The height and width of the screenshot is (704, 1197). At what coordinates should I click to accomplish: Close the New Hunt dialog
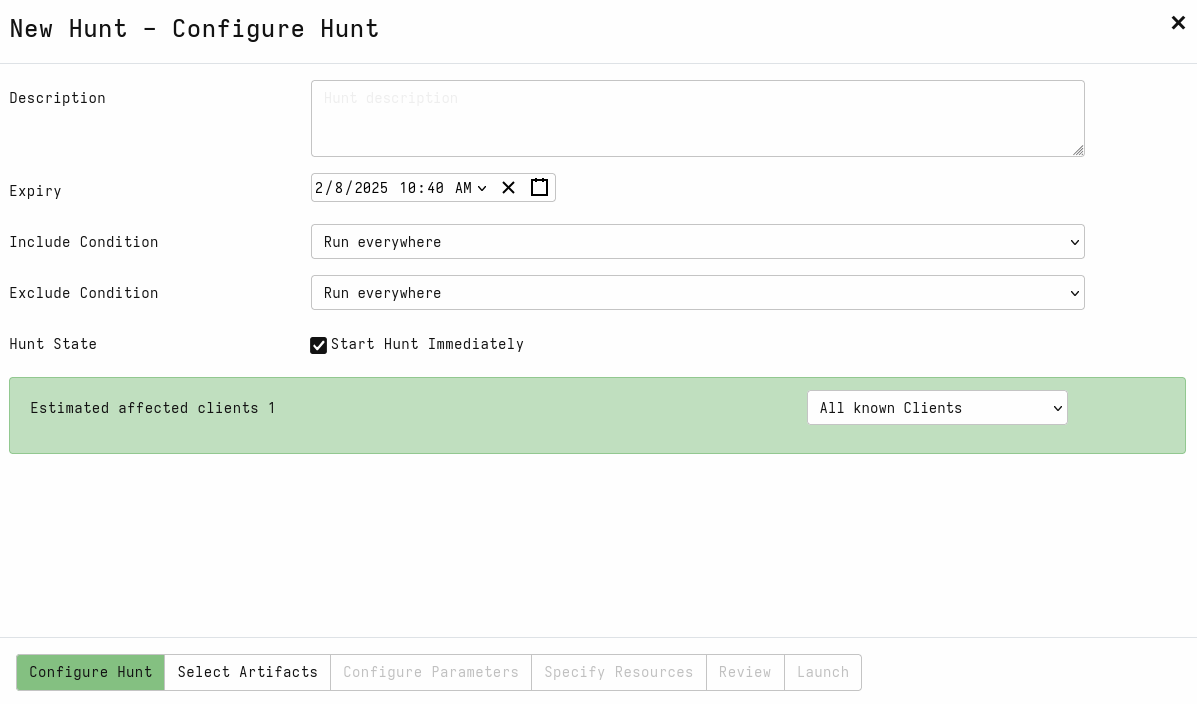pyautogui.click(x=1178, y=23)
